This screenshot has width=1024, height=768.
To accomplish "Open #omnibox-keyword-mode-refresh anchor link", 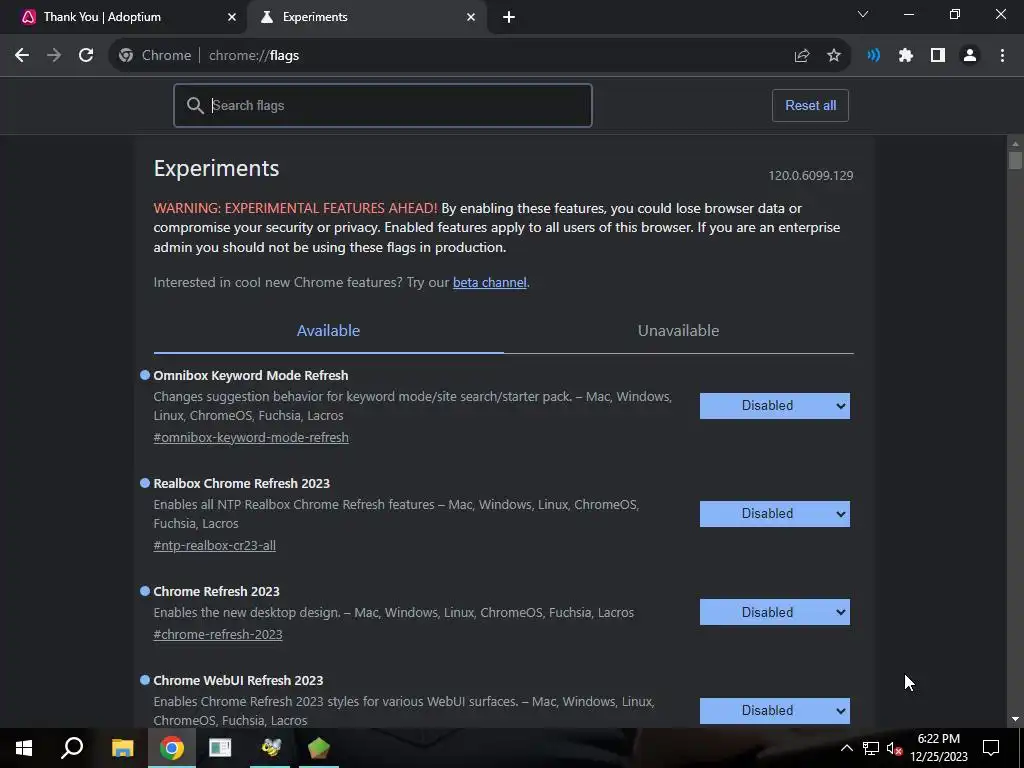I will 251,438.
